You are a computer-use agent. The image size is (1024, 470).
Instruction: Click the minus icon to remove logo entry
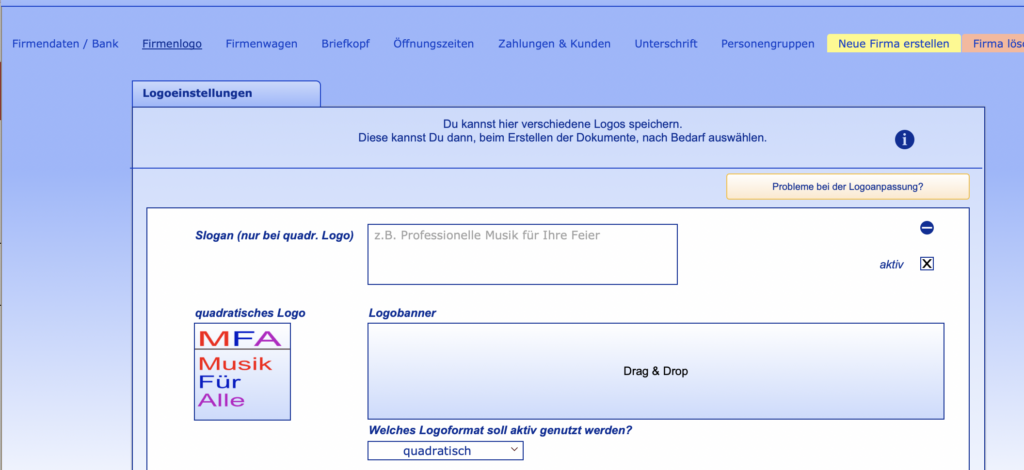927,228
